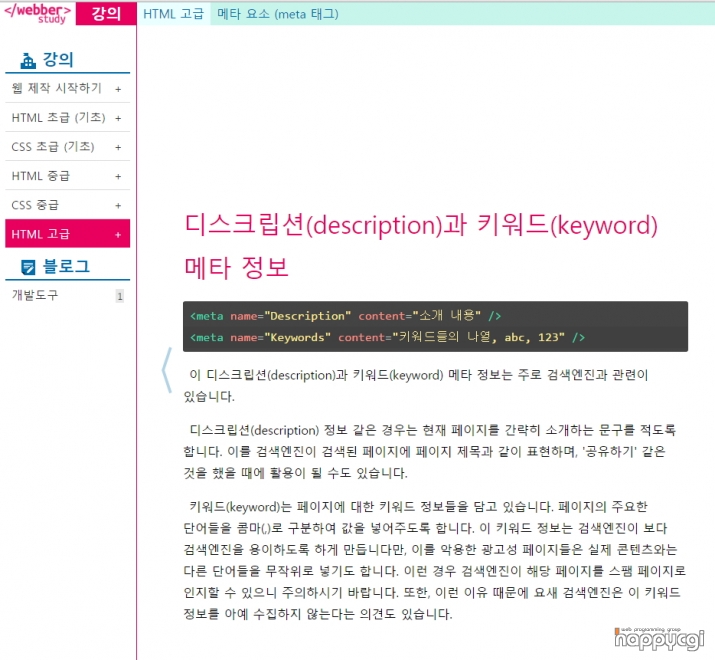Click the meta name="Description" code line
The height and width of the screenshot is (660, 715).
coord(345,316)
